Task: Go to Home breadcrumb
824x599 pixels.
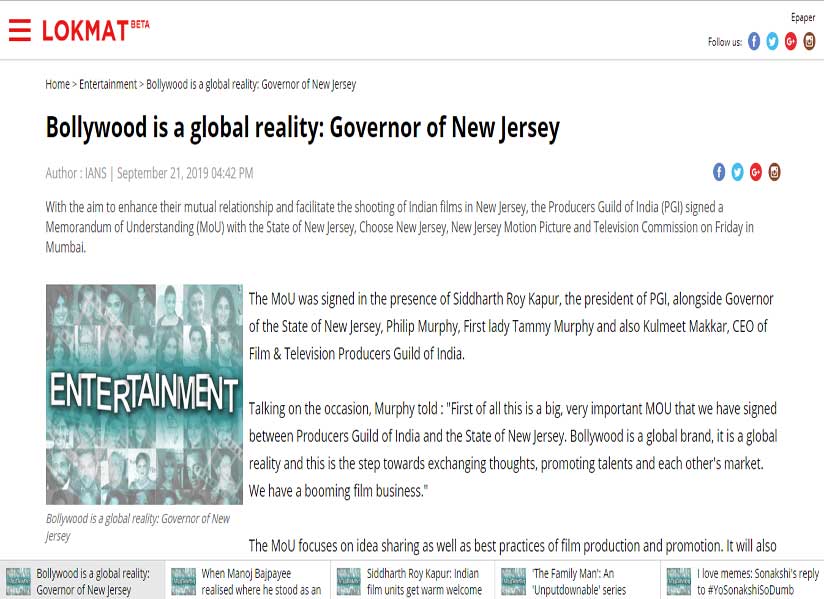Action: pos(57,84)
